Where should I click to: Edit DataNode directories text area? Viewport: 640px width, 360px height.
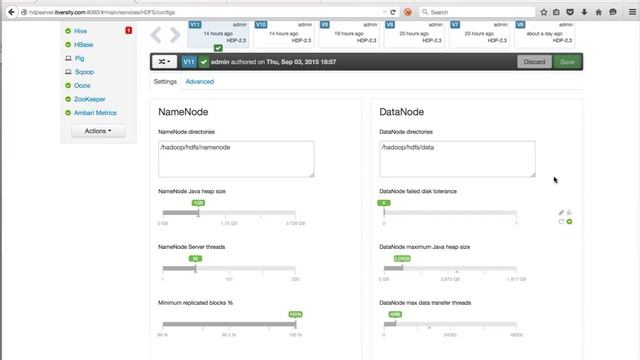click(458, 159)
